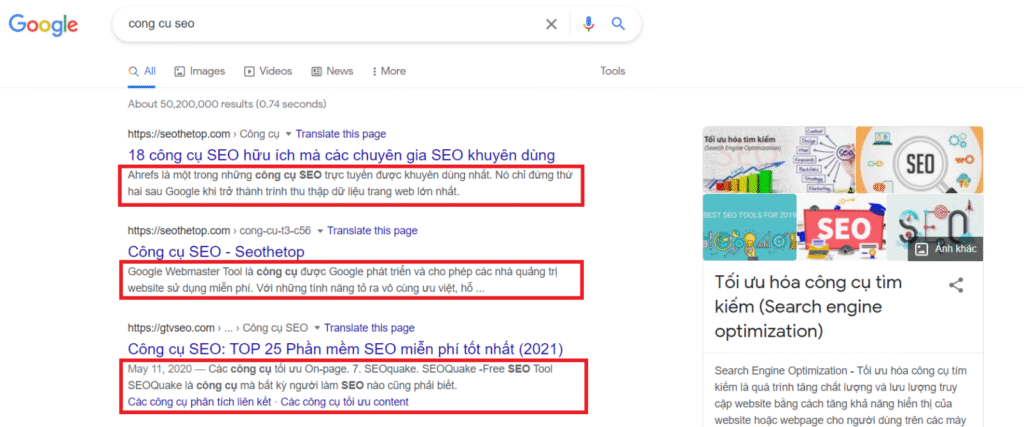This screenshot has width=1024, height=427.
Task: Share the knowledge panel via share icon
Action: tap(956, 285)
